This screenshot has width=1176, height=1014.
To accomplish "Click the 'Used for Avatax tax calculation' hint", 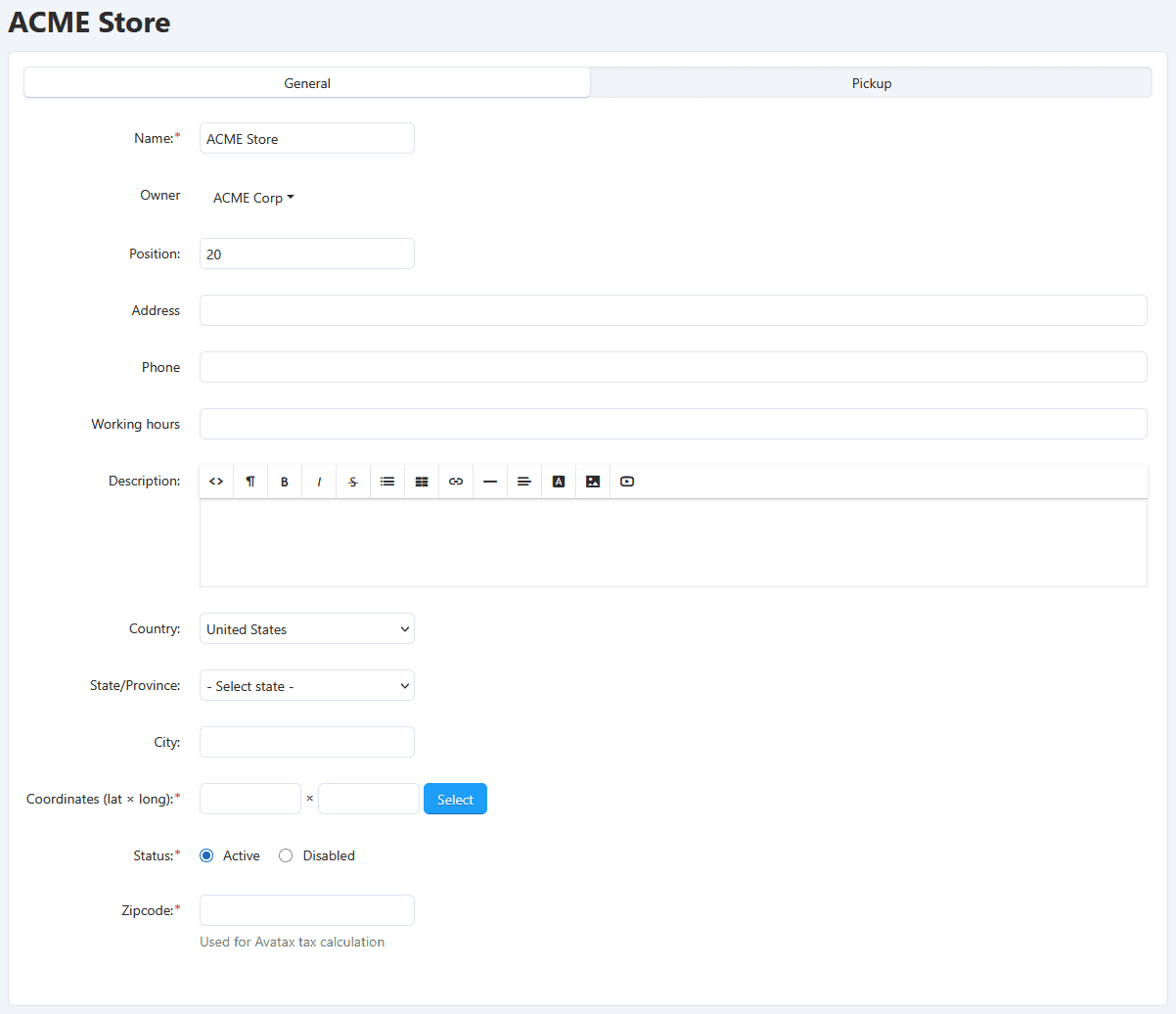I will [293, 942].
